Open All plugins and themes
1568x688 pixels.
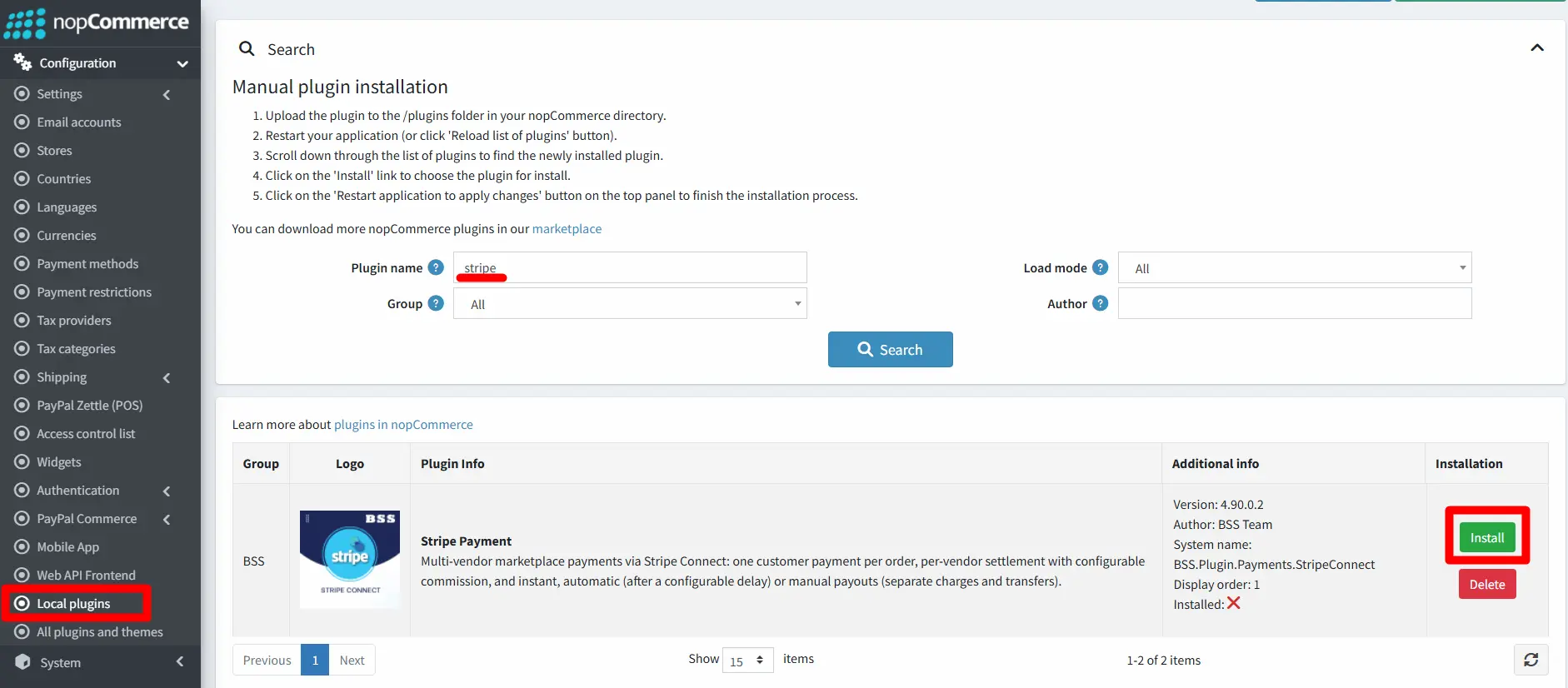100,631
